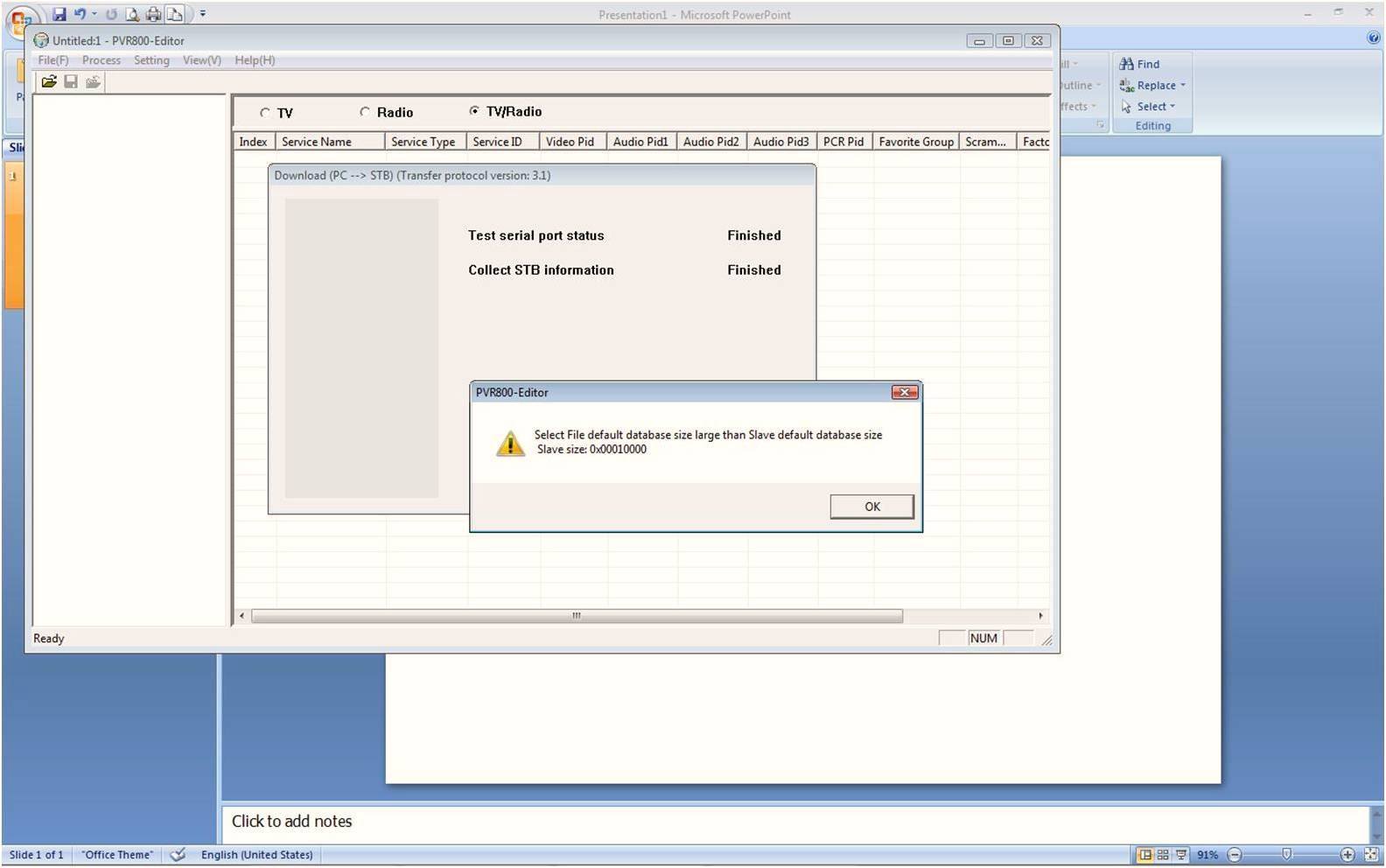
Task: Click the spell check icon in status bar
Action: point(178,855)
